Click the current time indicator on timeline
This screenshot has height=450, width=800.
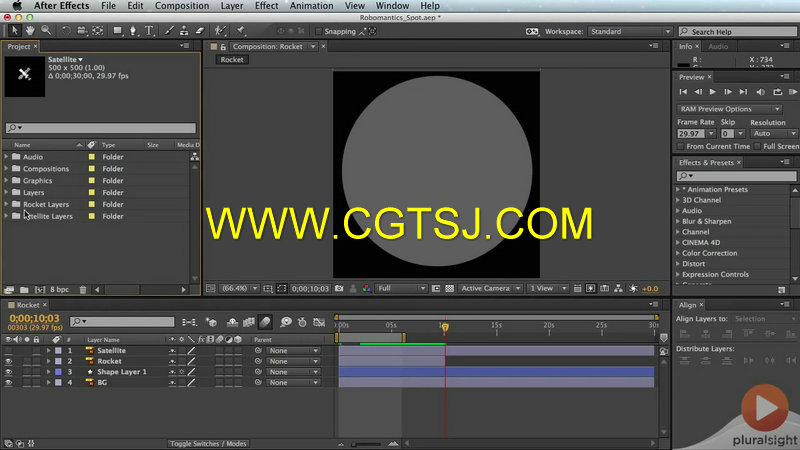coord(445,327)
